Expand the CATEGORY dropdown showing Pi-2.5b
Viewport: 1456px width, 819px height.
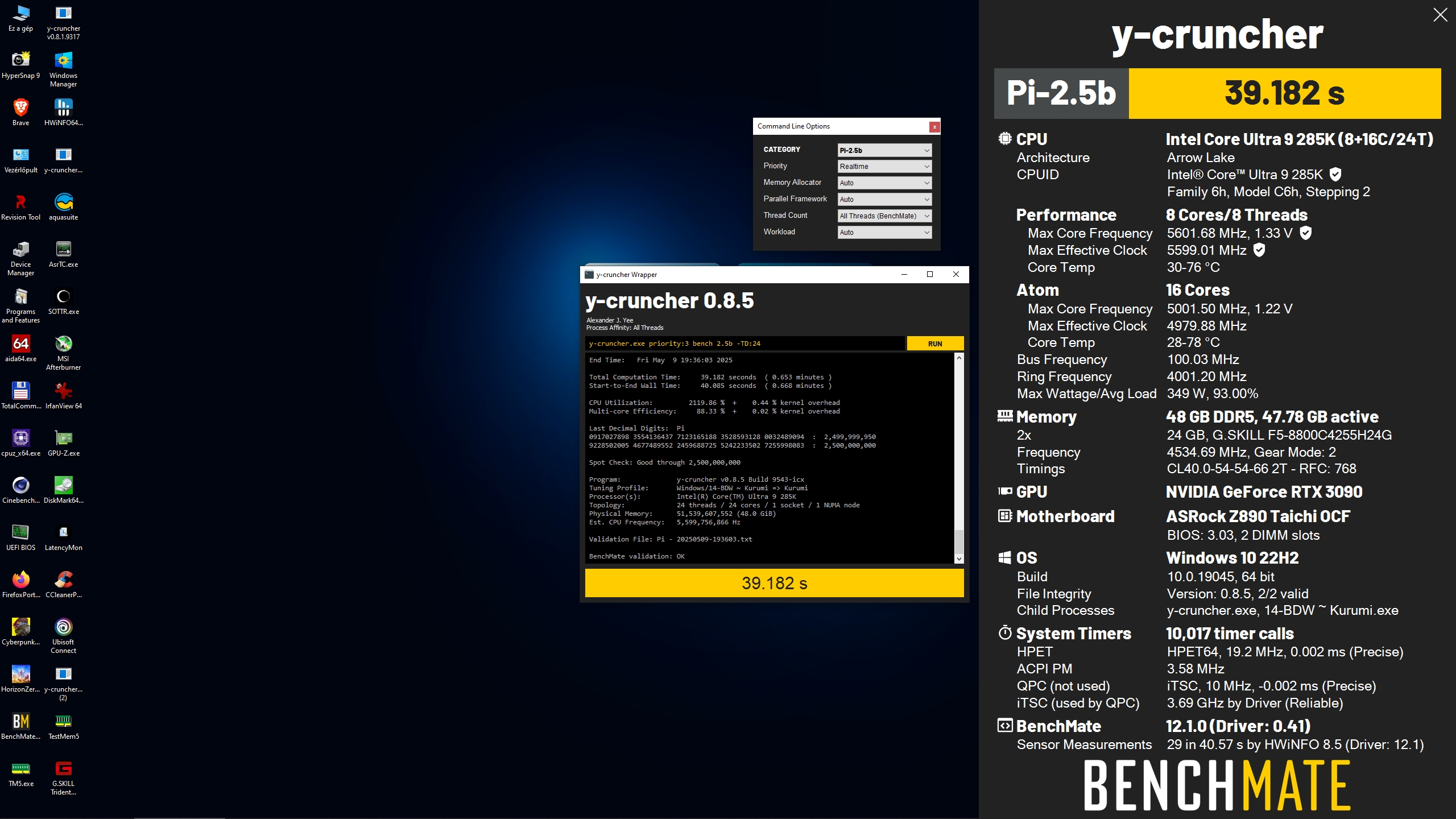884,150
